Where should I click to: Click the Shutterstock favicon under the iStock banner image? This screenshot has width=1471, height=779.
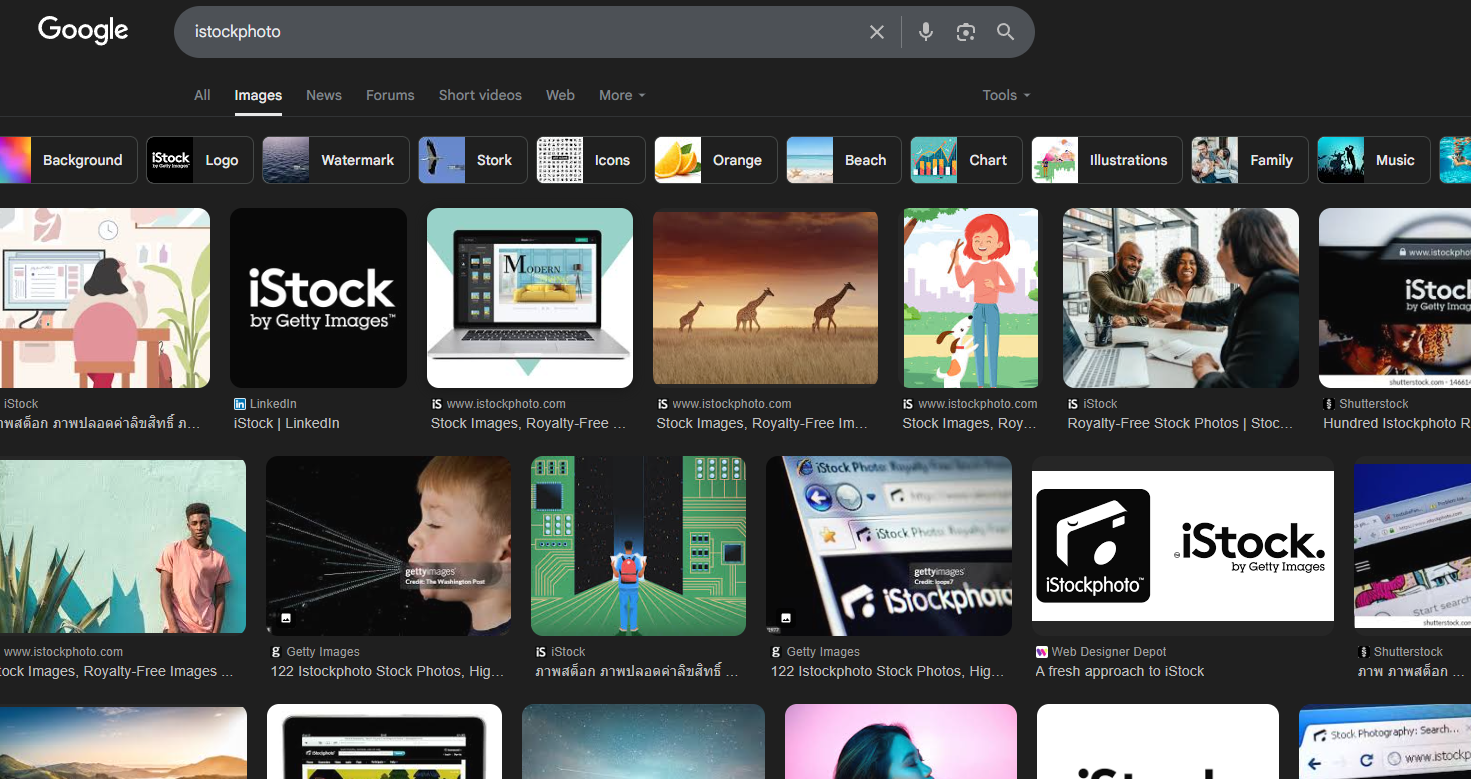pyautogui.click(x=1327, y=403)
